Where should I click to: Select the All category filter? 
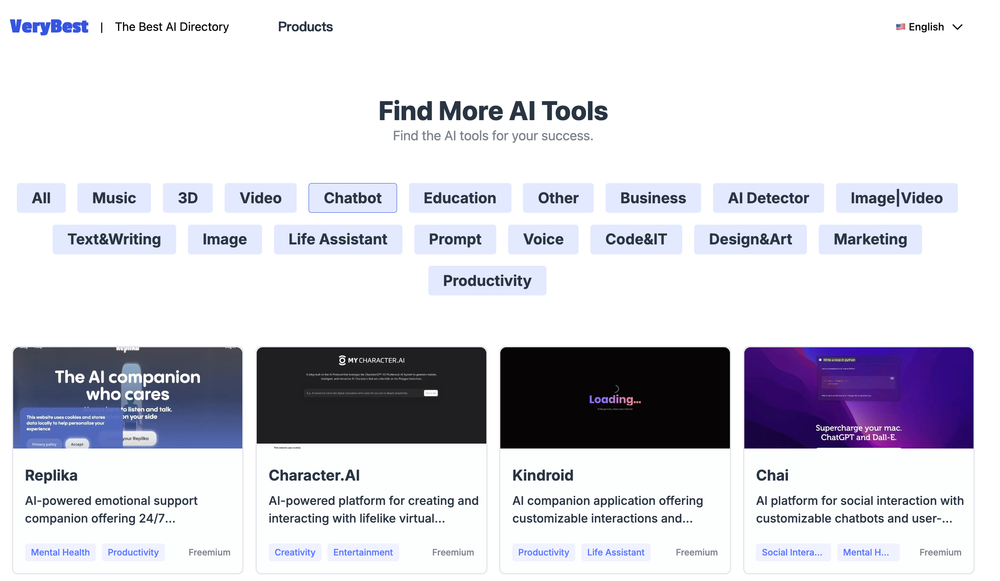[41, 198]
